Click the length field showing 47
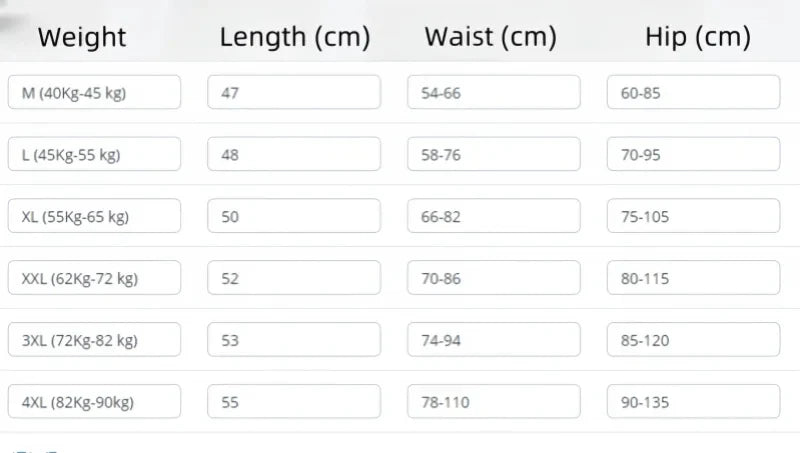Screen dimensions: 800x453 click(x=294, y=93)
